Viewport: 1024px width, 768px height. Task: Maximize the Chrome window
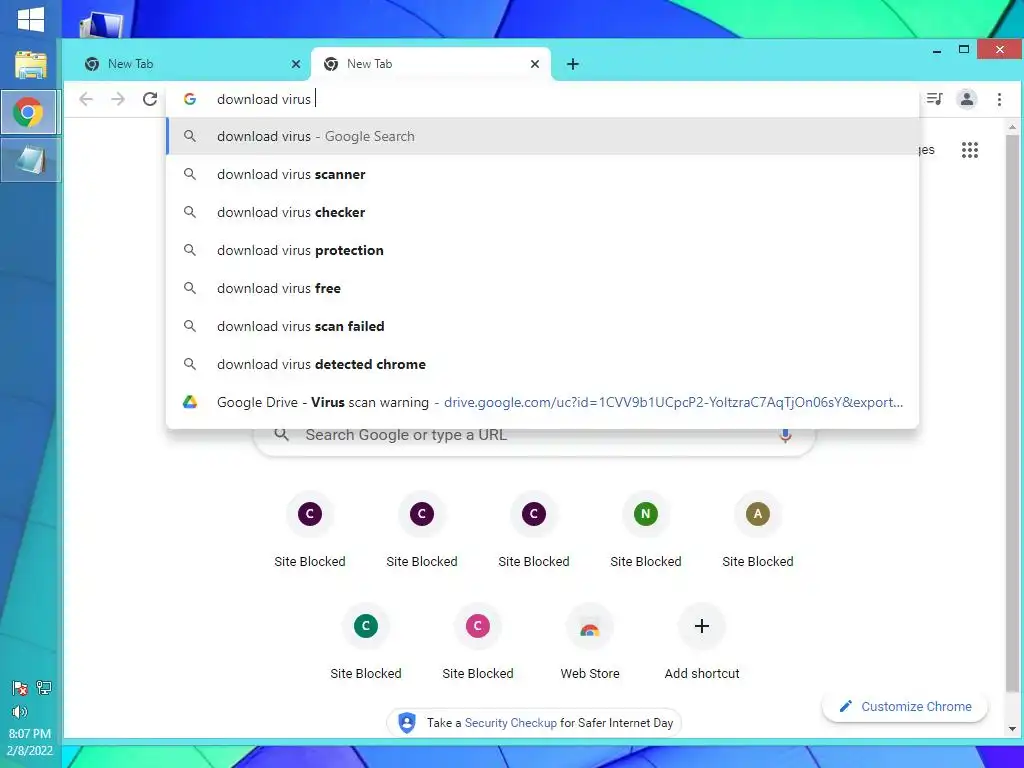pyautogui.click(x=964, y=50)
